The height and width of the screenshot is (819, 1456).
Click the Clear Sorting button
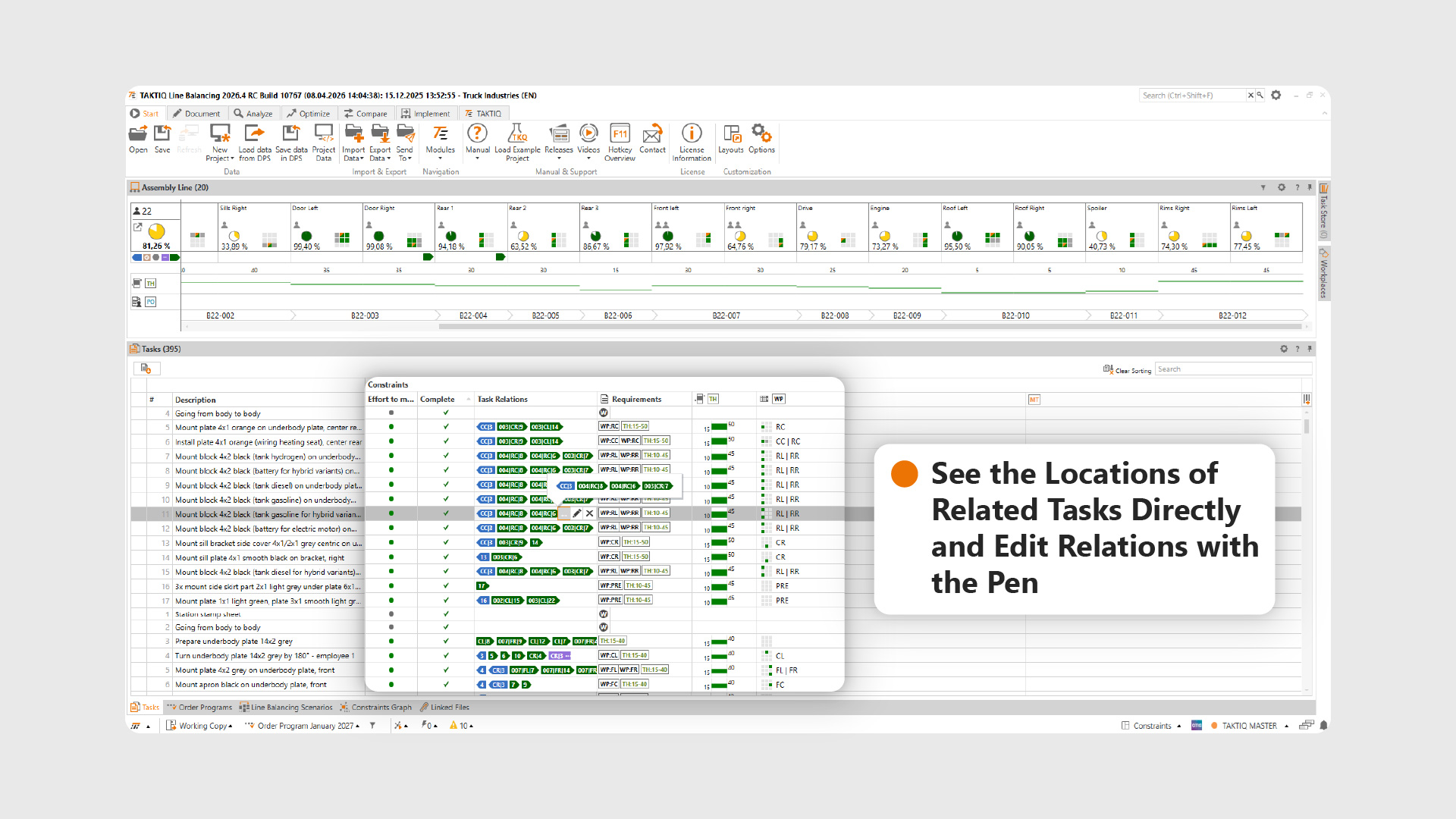(1127, 370)
